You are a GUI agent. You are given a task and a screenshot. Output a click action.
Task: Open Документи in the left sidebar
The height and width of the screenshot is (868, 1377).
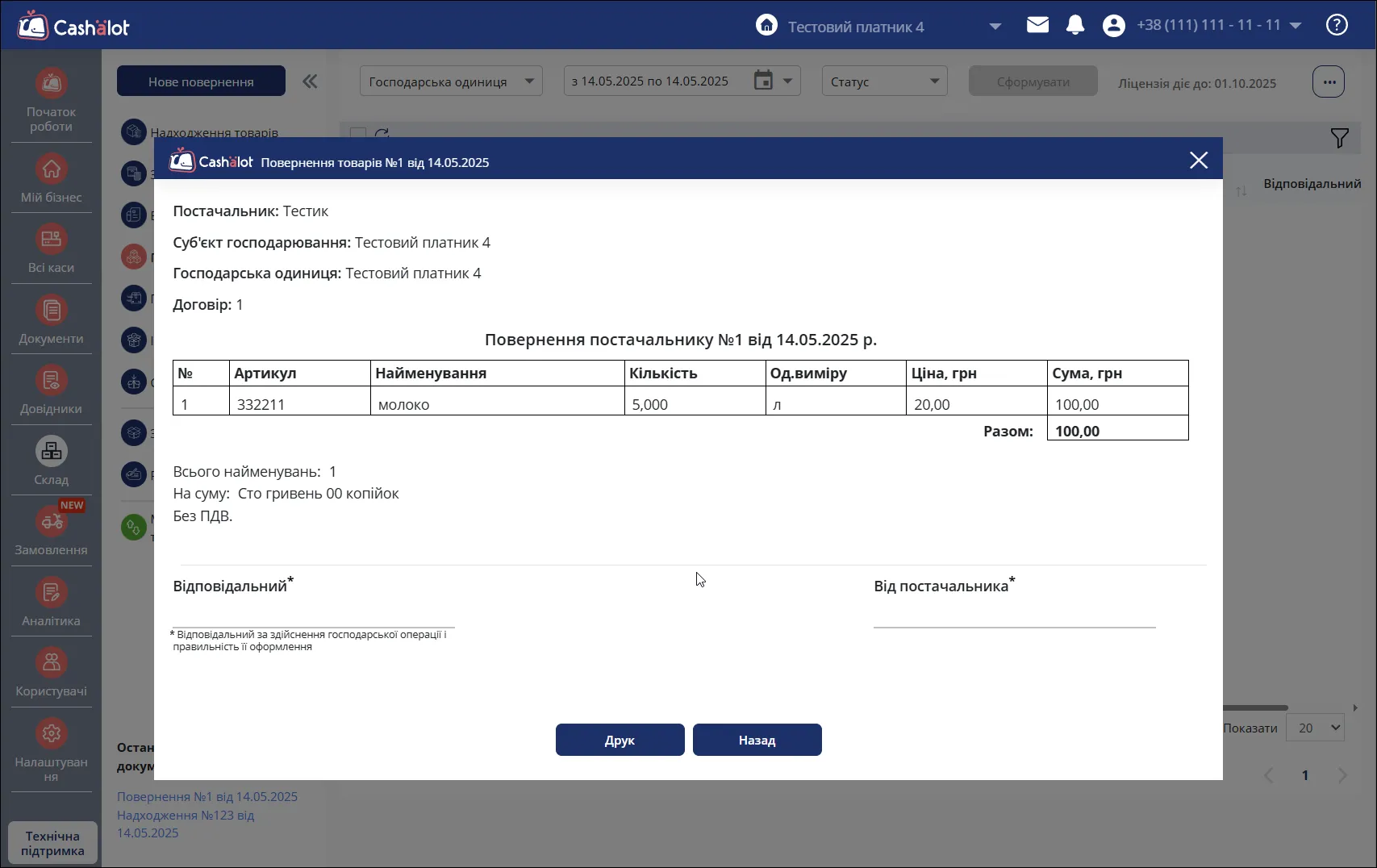(x=52, y=320)
